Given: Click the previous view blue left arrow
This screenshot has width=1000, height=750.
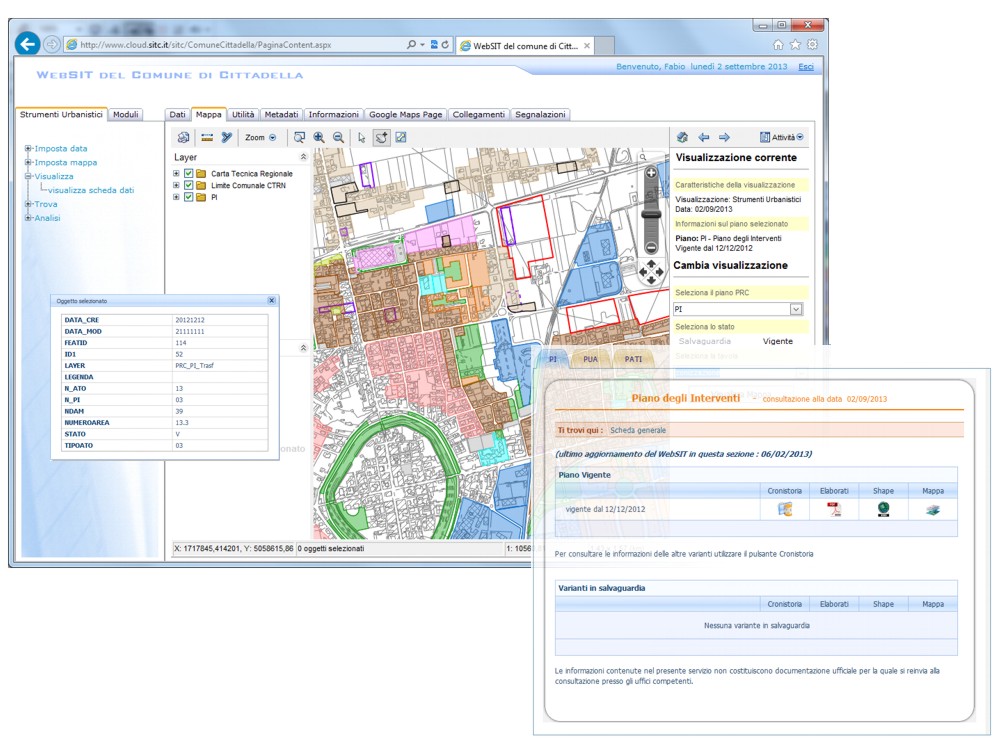Looking at the screenshot, I should click(x=704, y=137).
